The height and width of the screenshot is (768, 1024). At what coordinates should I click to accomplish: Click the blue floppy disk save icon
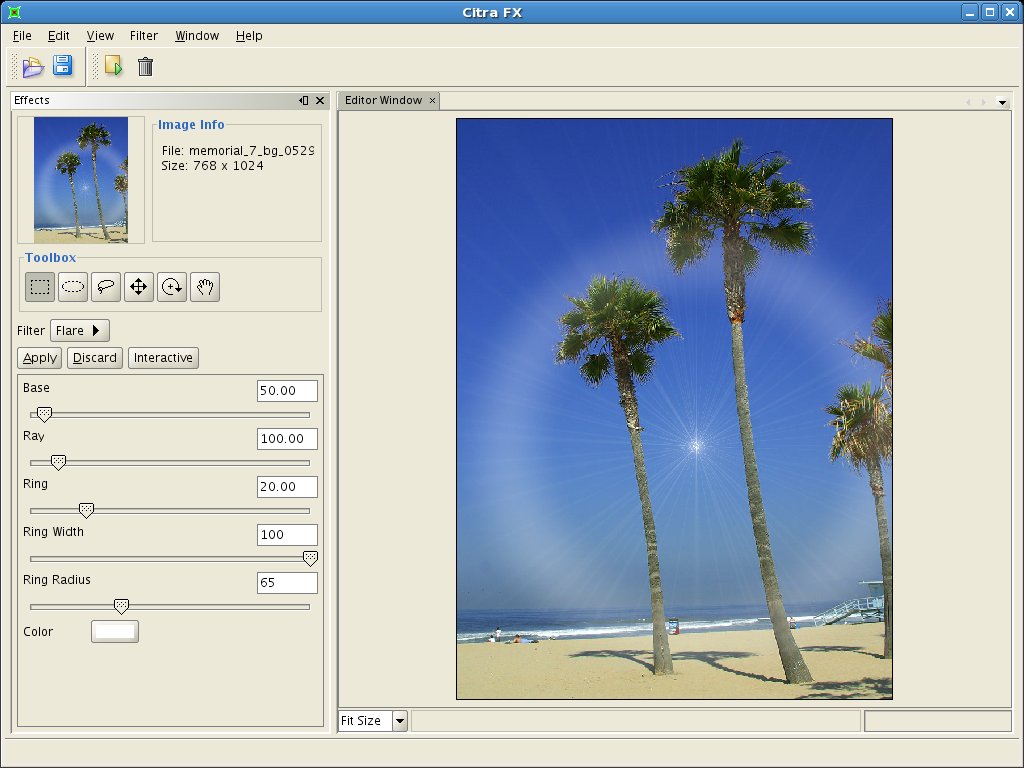tap(62, 66)
